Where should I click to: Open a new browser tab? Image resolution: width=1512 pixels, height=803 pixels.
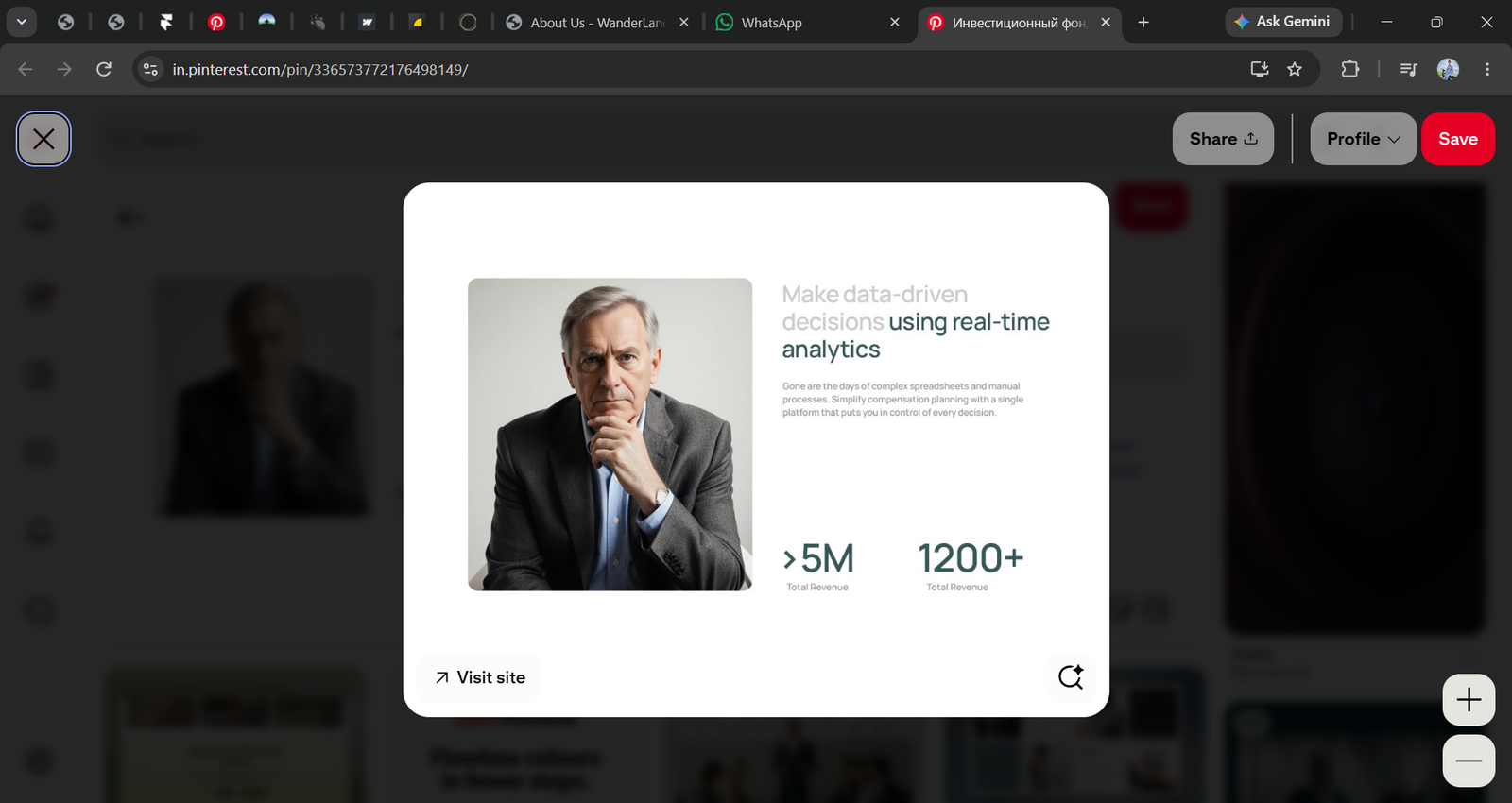[x=1143, y=22]
